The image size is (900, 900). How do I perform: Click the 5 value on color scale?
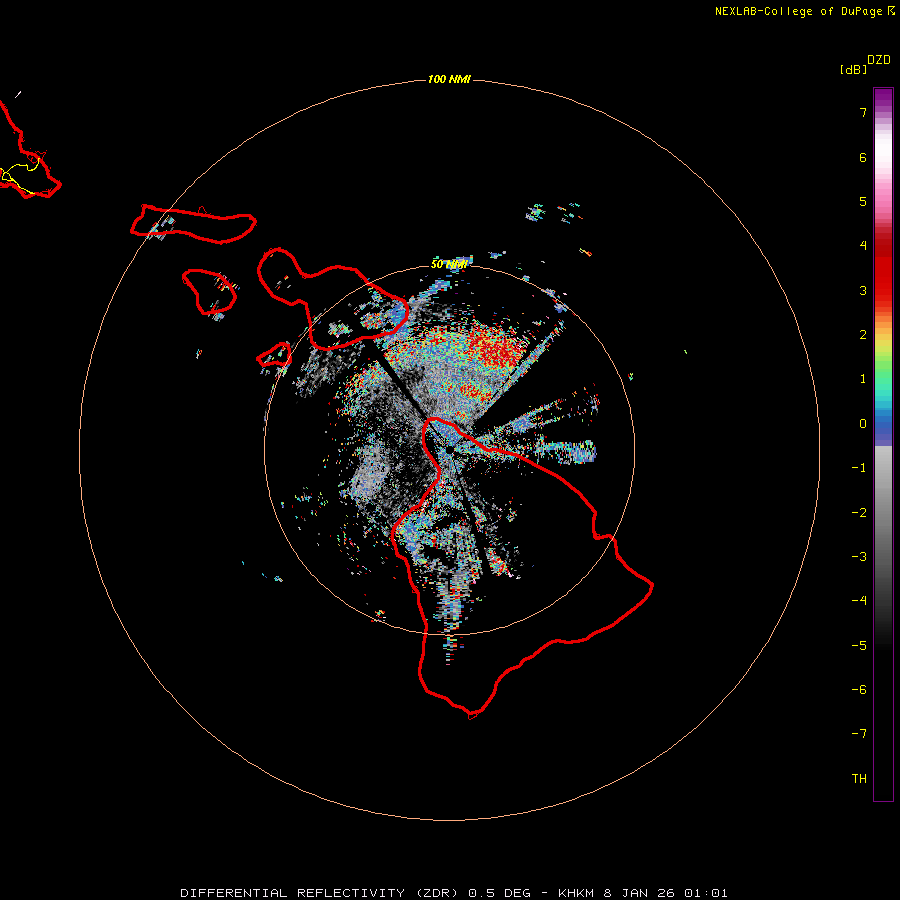[863, 201]
